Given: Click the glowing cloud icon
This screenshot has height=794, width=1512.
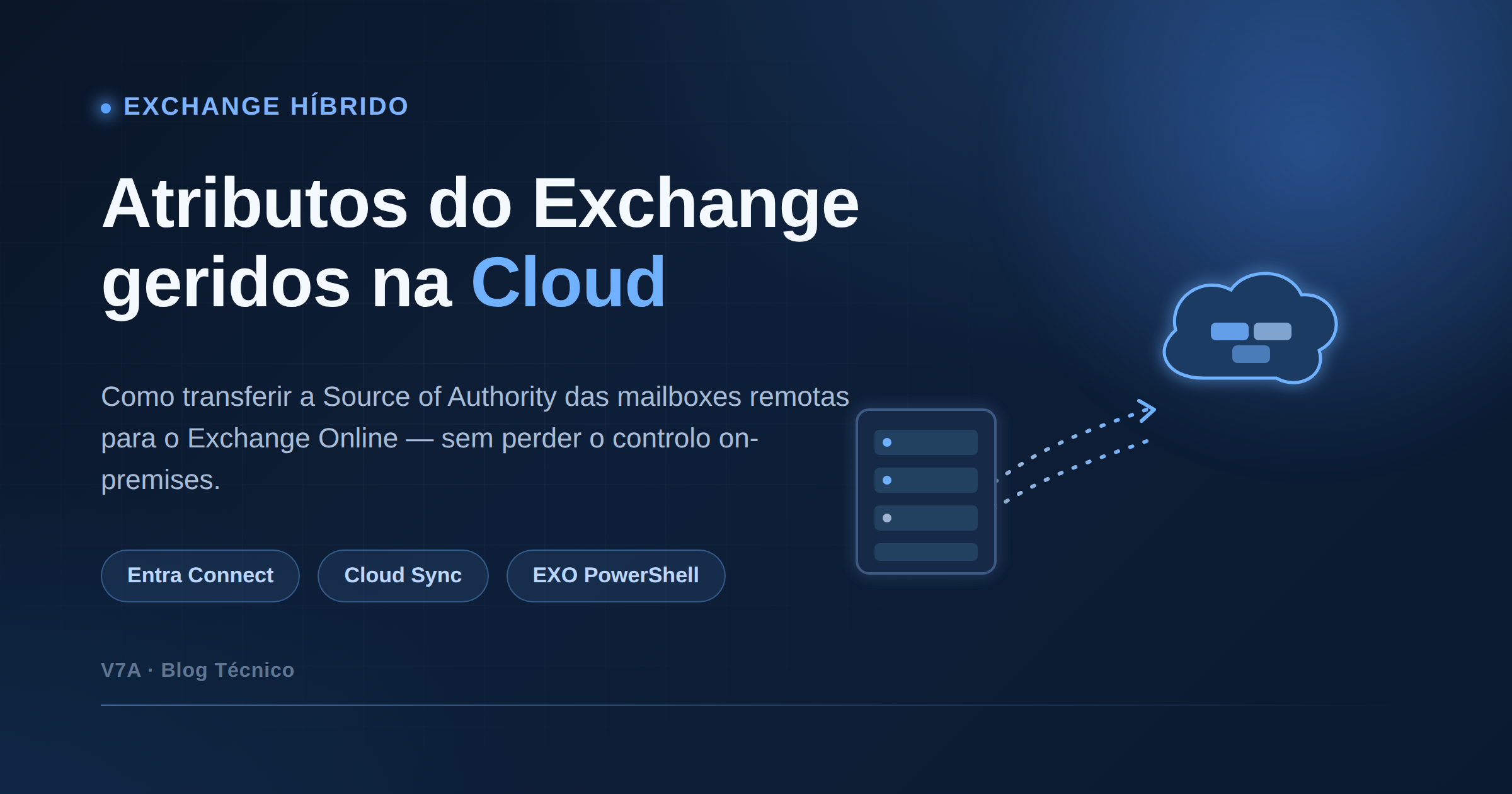Looking at the screenshot, I should tap(1250, 328).
